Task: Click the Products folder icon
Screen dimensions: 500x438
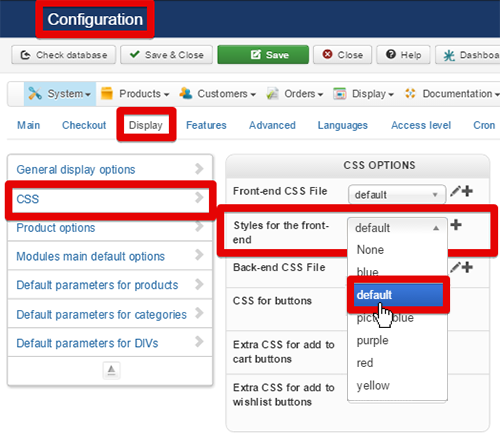Action: tap(107, 93)
